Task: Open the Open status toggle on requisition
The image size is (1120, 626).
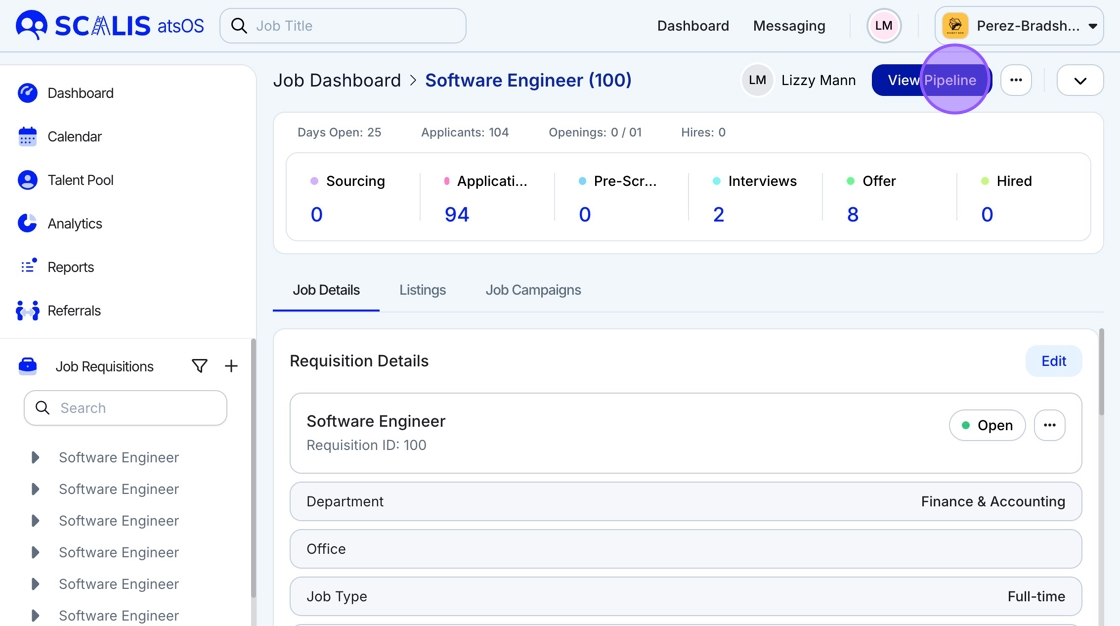Action: coord(987,425)
